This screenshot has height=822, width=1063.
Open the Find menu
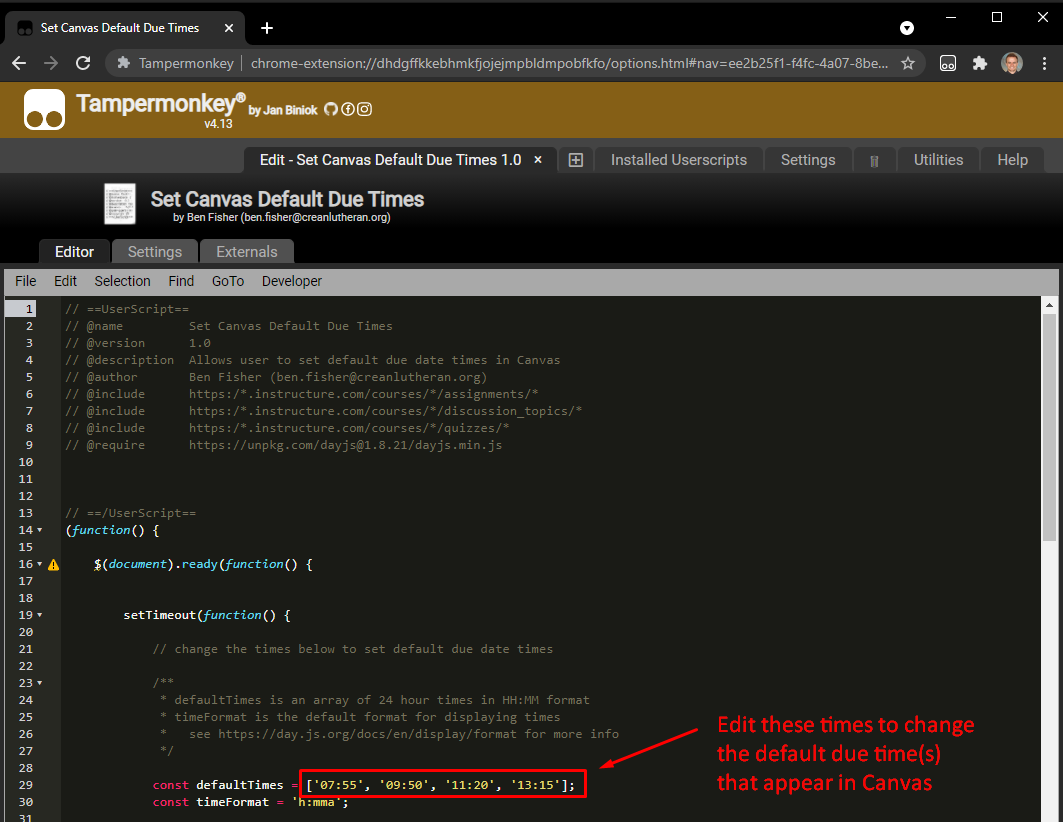181,281
